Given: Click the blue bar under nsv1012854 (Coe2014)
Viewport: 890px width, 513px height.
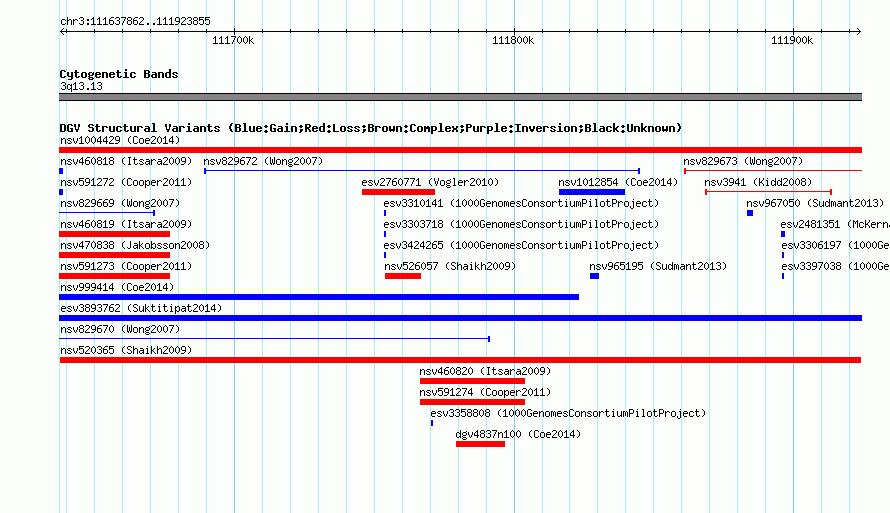Looking at the screenshot, I should tap(591, 192).
